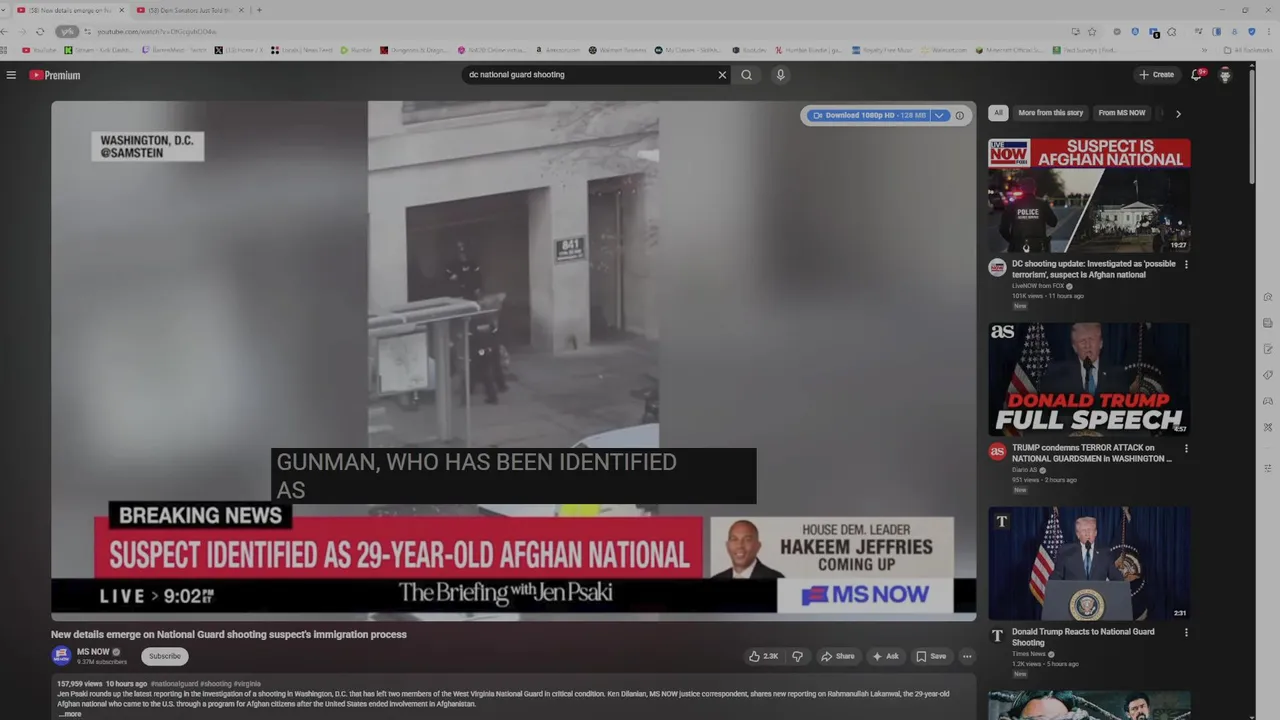The width and height of the screenshot is (1280, 720).
Task: Switch to Dem Senators browser tab
Action: (190, 10)
